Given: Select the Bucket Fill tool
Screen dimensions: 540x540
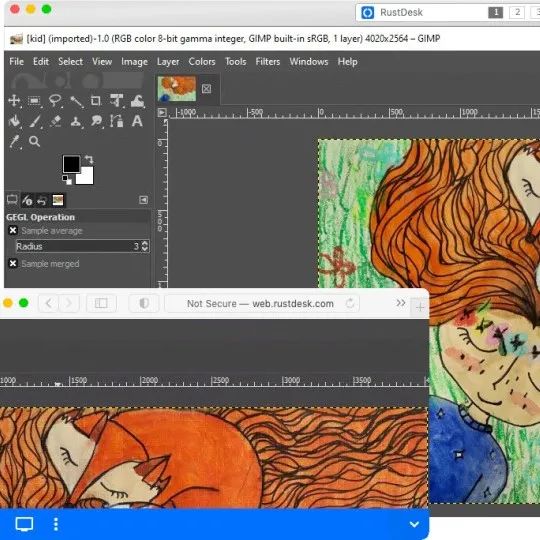Looking at the screenshot, I should (14, 121).
